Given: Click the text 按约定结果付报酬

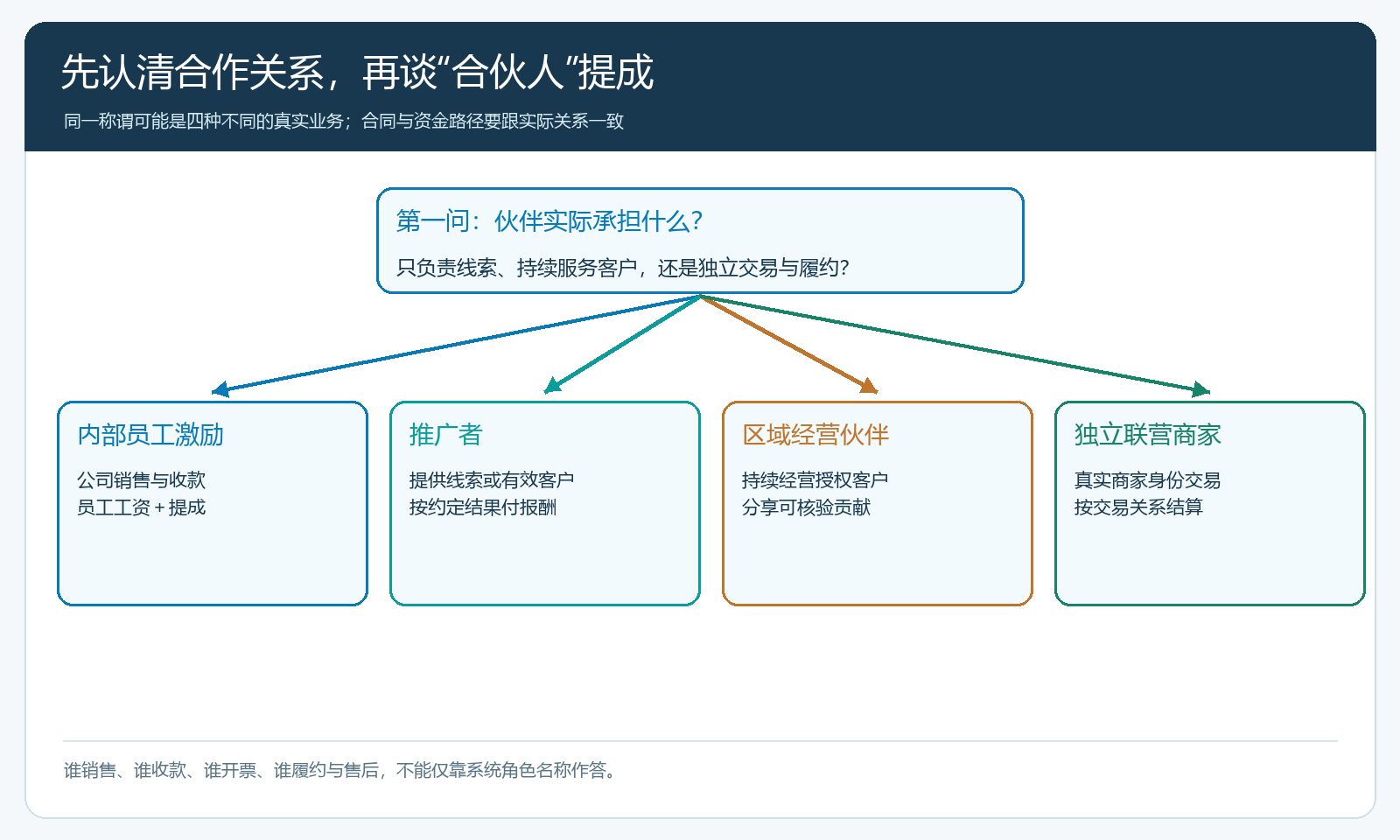Looking at the screenshot, I should [x=483, y=507].
